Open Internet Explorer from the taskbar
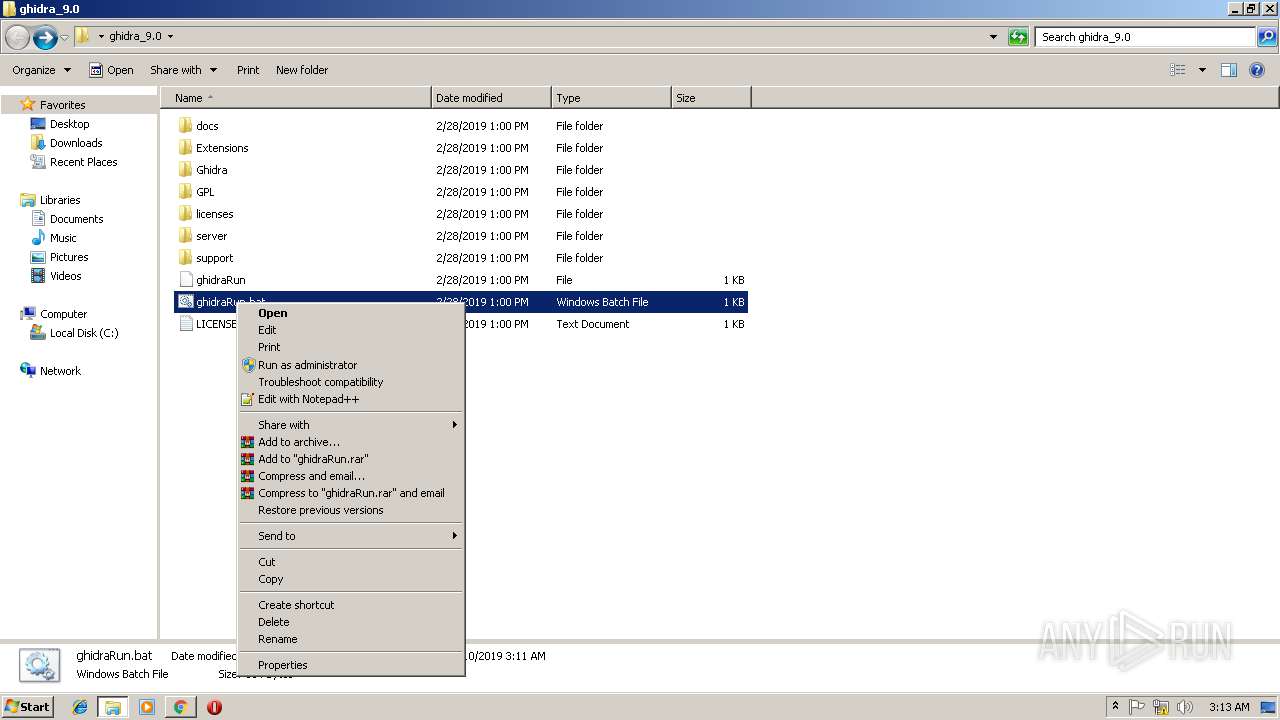The width and height of the screenshot is (1280, 720). point(80,707)
